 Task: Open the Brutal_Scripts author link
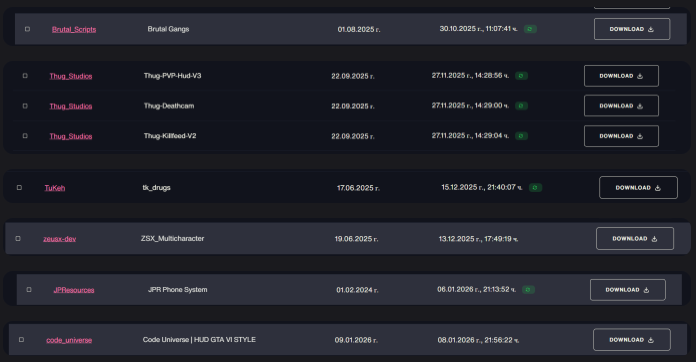(x=74, y=29)
